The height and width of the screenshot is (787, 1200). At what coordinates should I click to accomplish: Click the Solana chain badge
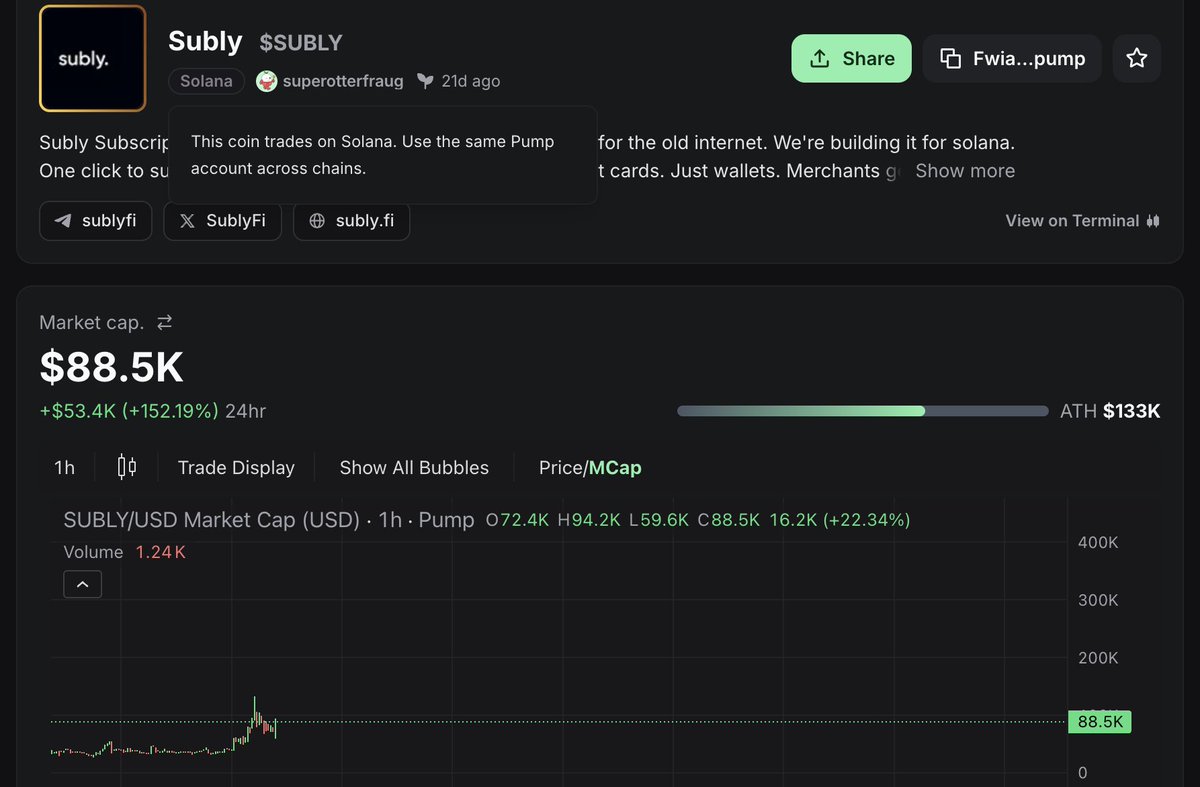206,81
